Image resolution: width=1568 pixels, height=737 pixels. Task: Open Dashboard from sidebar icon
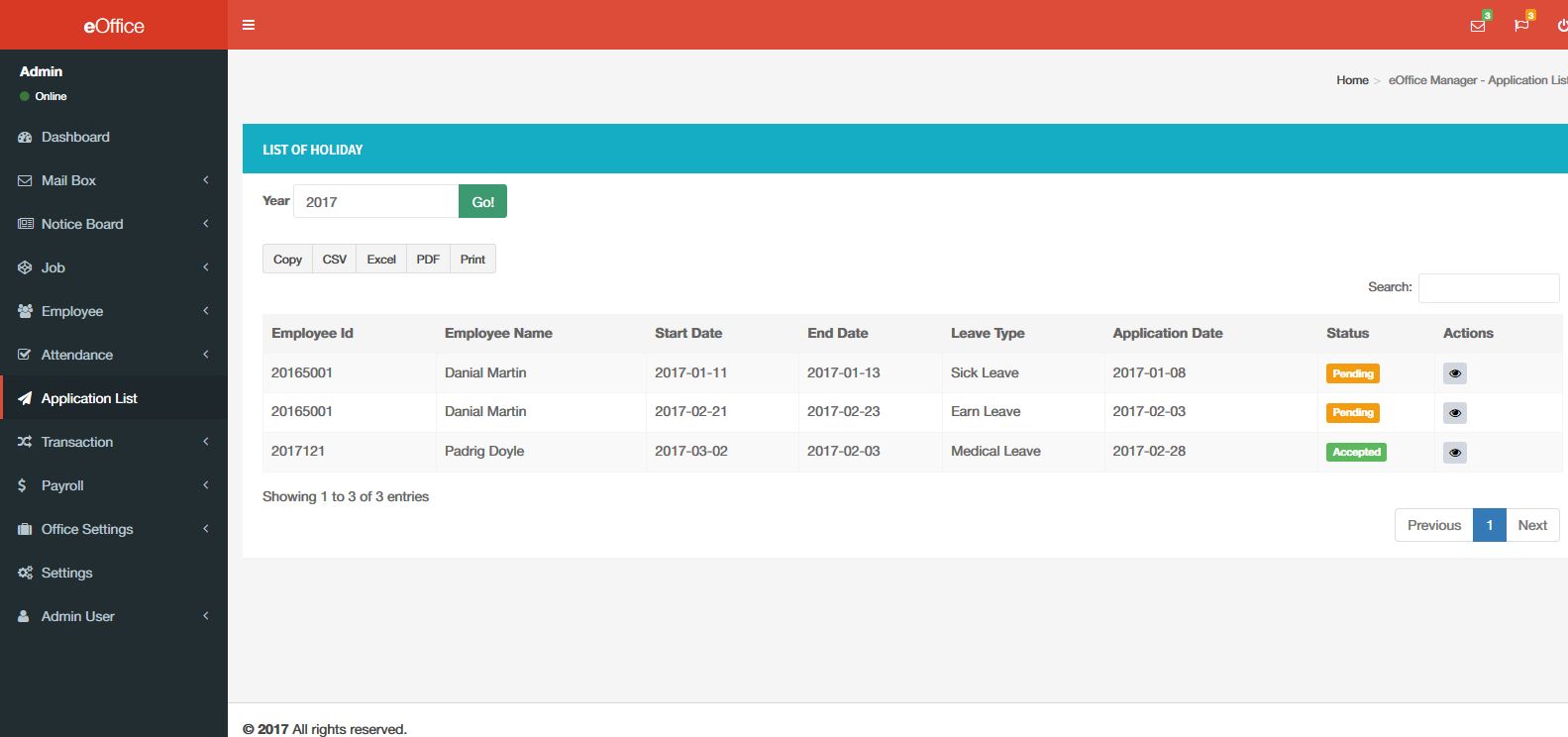25,137
